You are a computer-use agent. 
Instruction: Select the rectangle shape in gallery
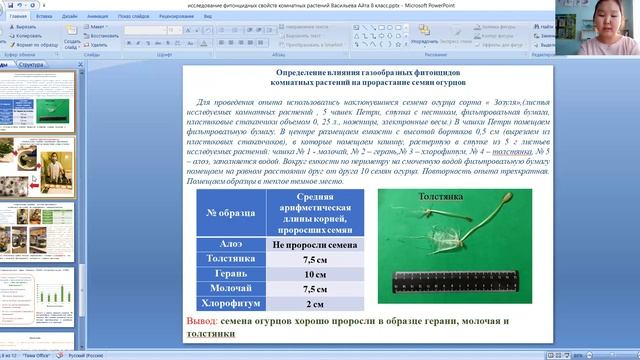point(381,27)
